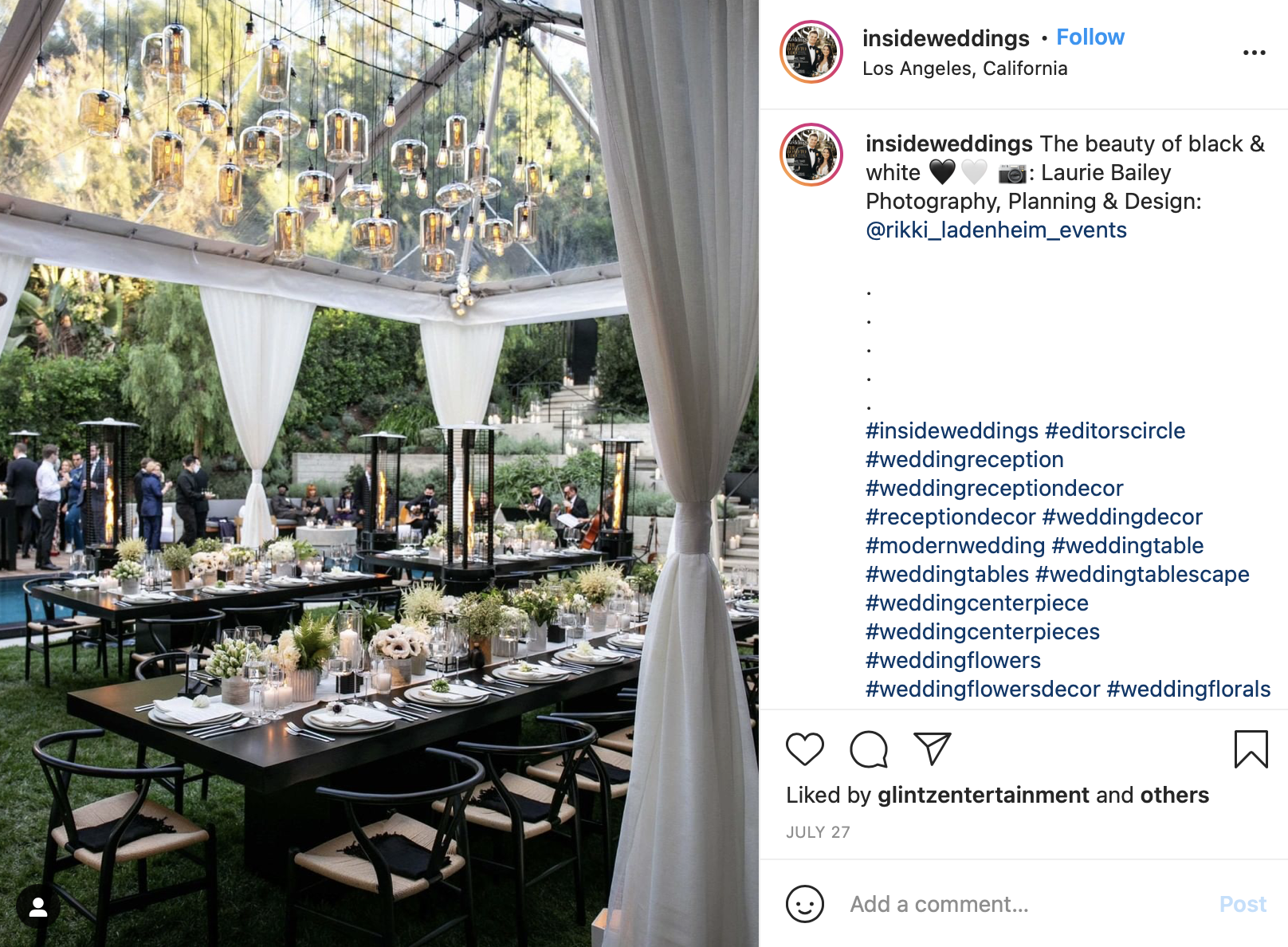Like the post with the heart icon
Image resolution: width=1288 pixels, height=947 pixels.
point(804,749)
